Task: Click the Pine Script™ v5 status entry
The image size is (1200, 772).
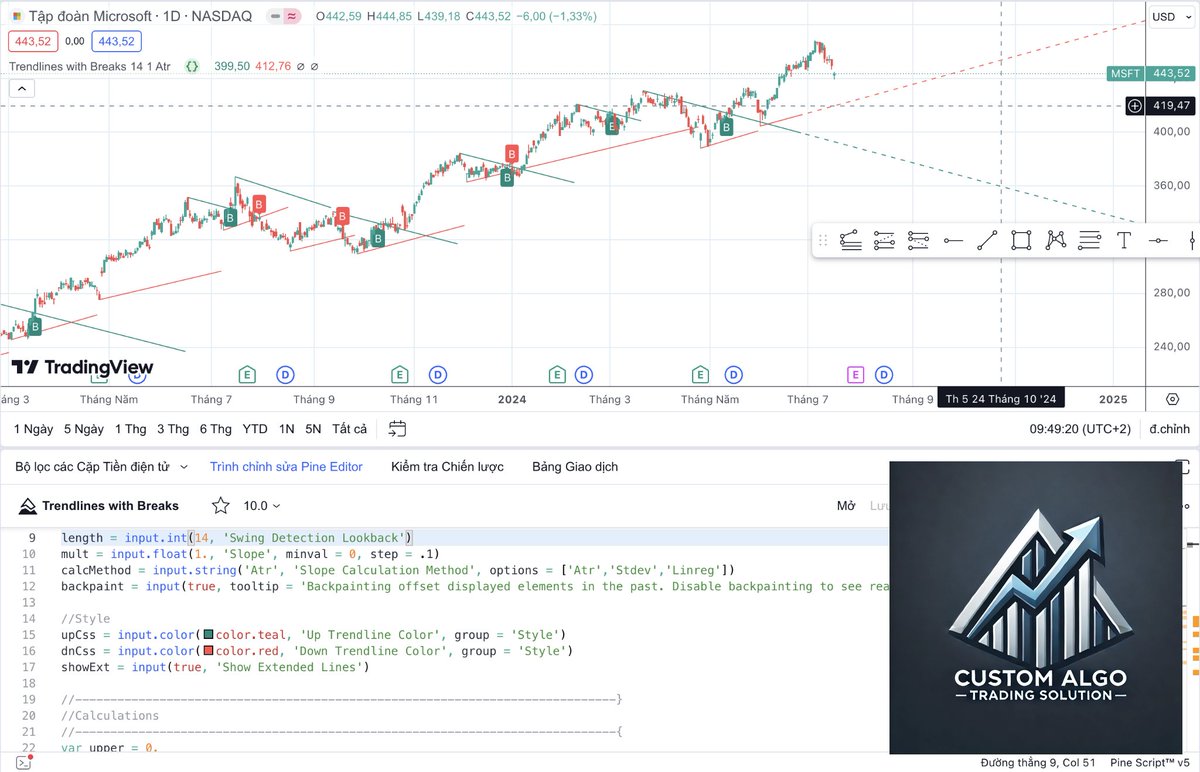Action: coord(1150,763)
